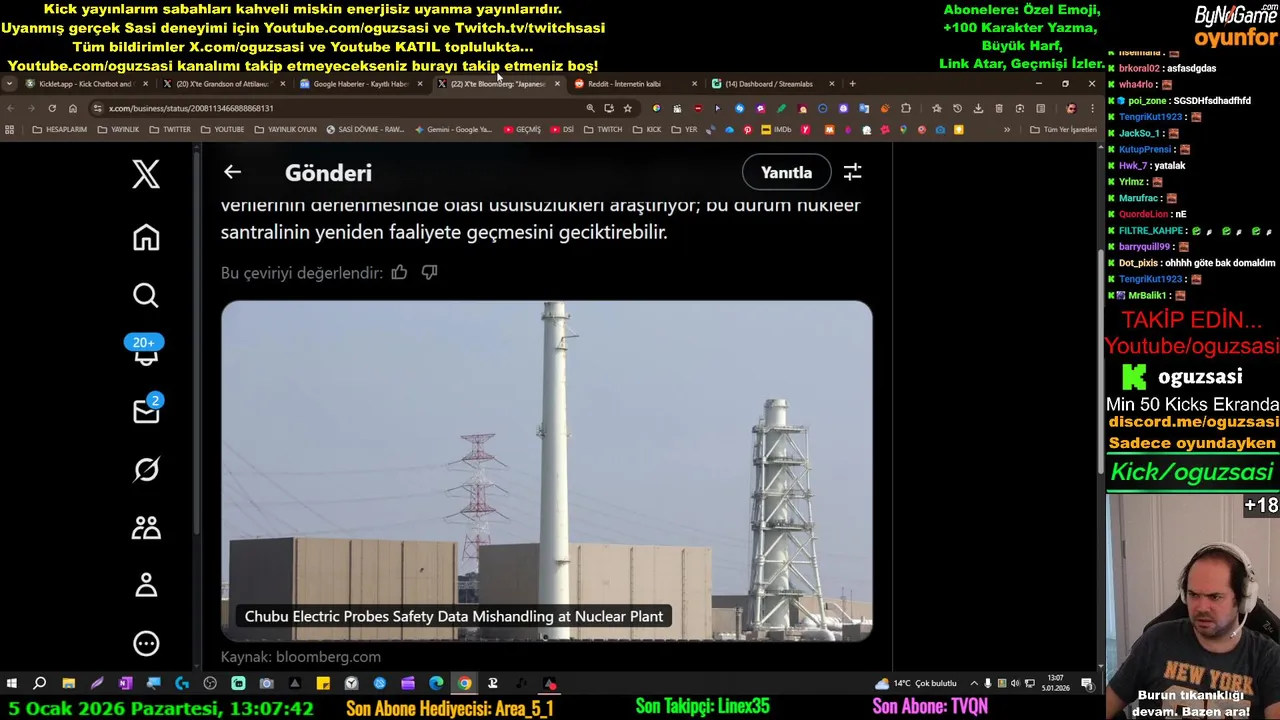Open reply sorting filter icon next to Yanıtla
The width and height of the screenshot is (1280, 720).
pyautogui.click(x=852, y=173)
